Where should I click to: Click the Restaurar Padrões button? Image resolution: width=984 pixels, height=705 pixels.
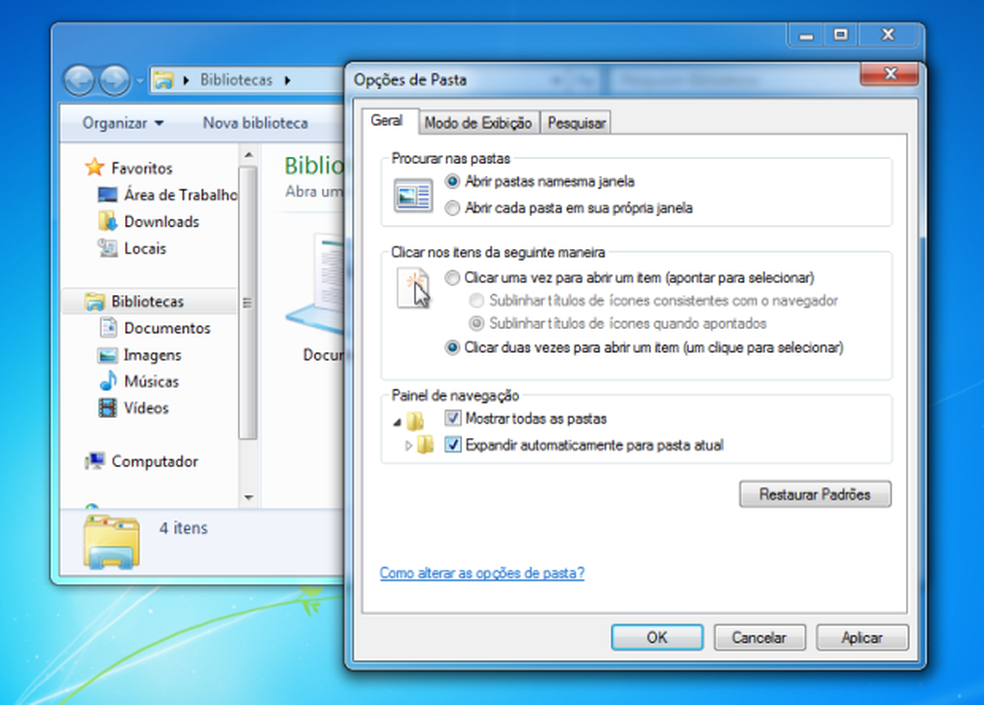tap(814, 494)
